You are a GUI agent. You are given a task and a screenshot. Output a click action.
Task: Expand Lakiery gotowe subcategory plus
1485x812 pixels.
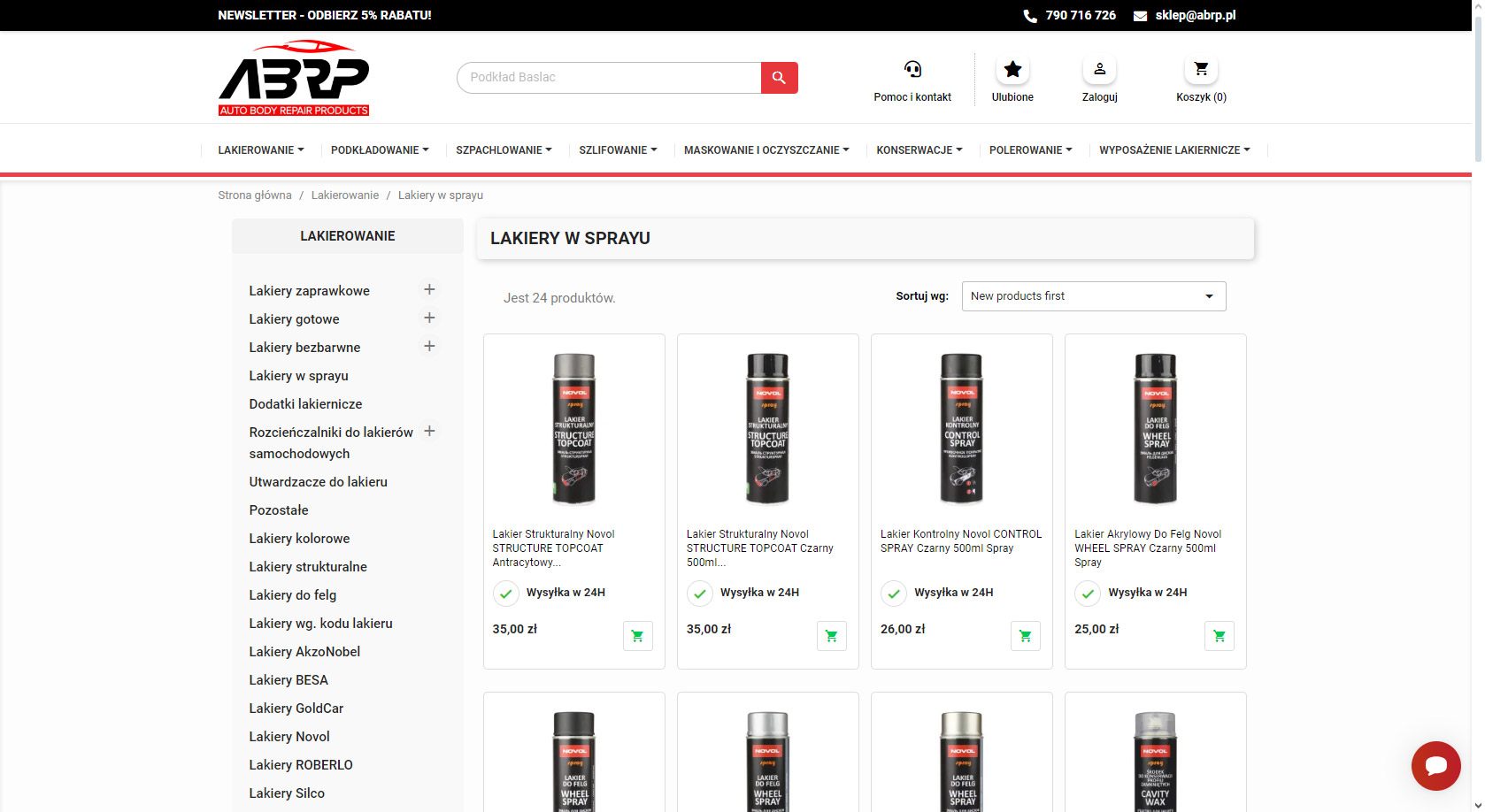(429, 318)
